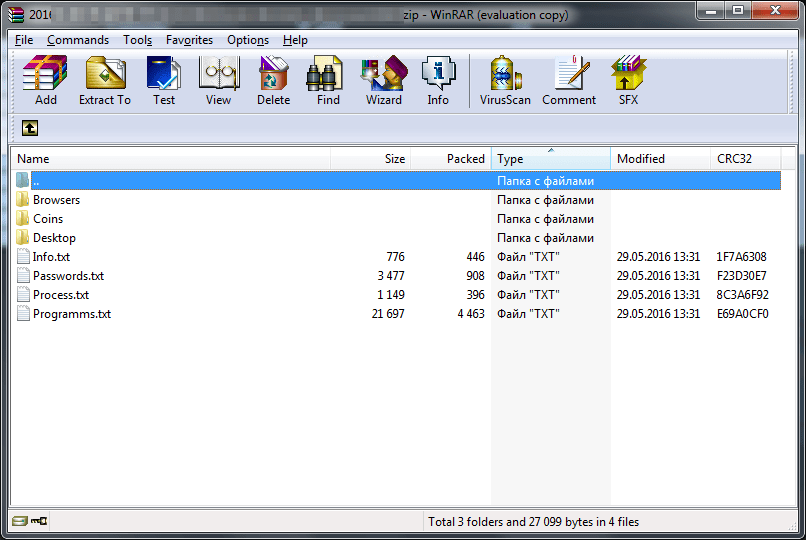Image resolution: width=806 pixels, height=540 pixels.
Task: Click size value 21 697
Action: coord(388,314)
